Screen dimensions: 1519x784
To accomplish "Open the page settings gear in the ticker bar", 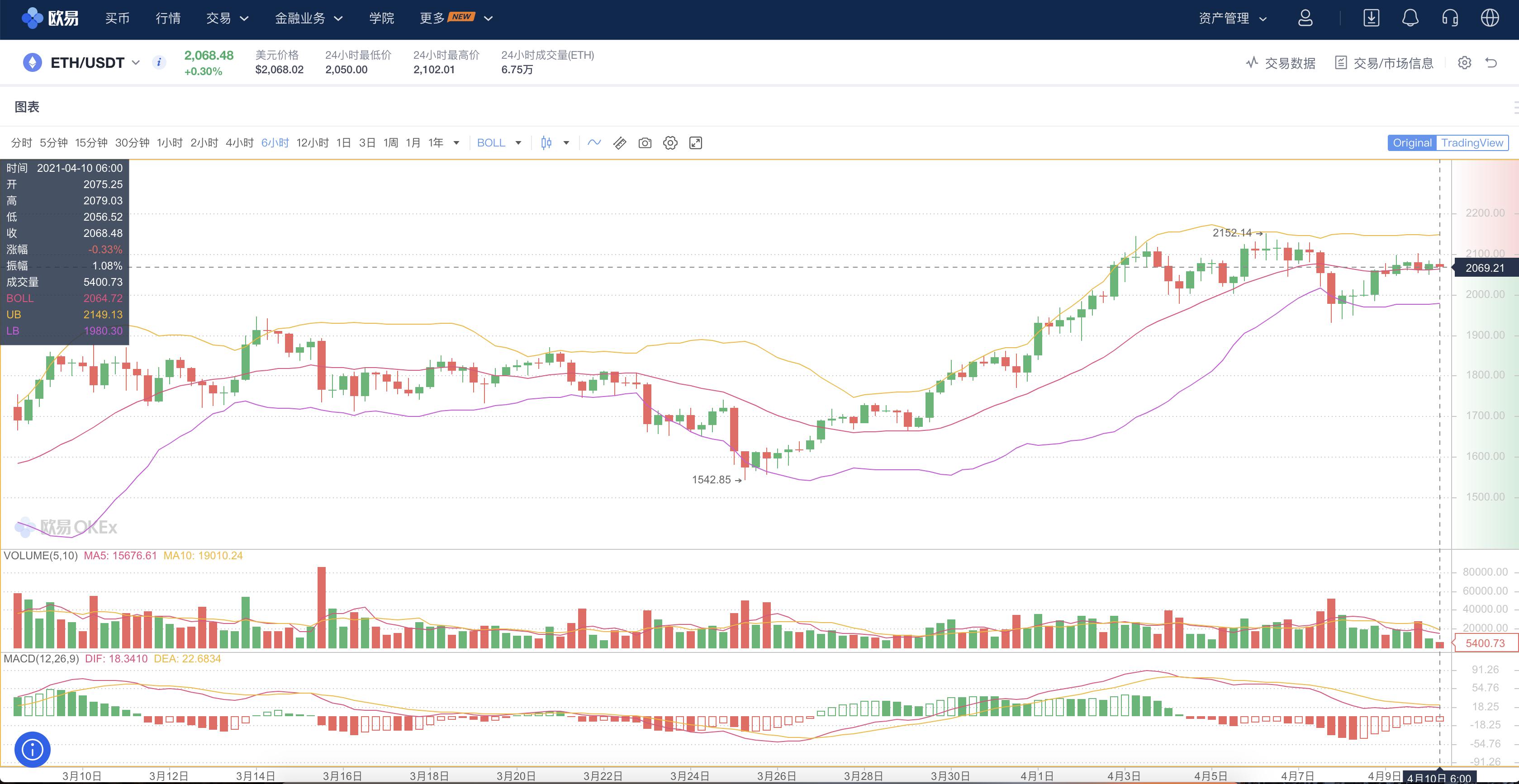I will click(x=1465, y=62).
